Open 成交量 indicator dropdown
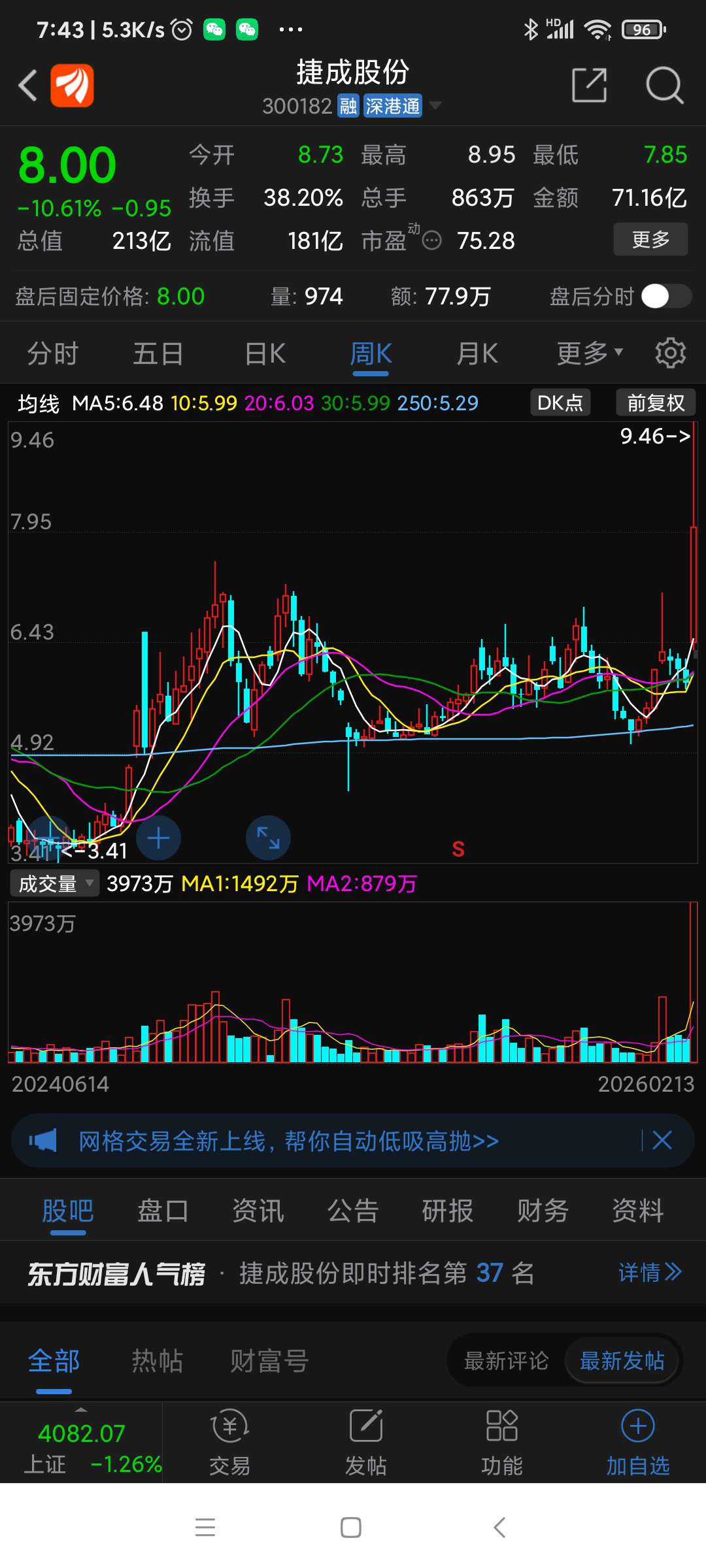 pos(55,884)
